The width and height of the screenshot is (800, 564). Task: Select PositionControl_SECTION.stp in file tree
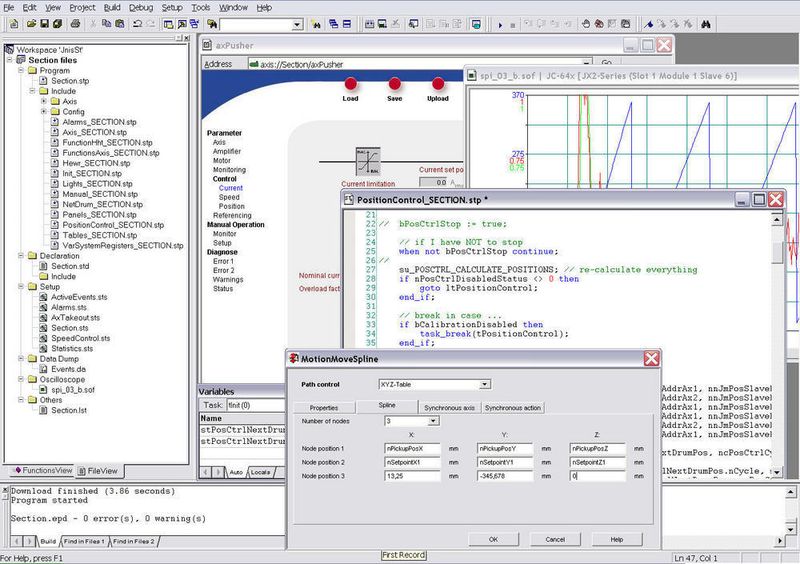(113, 225)
